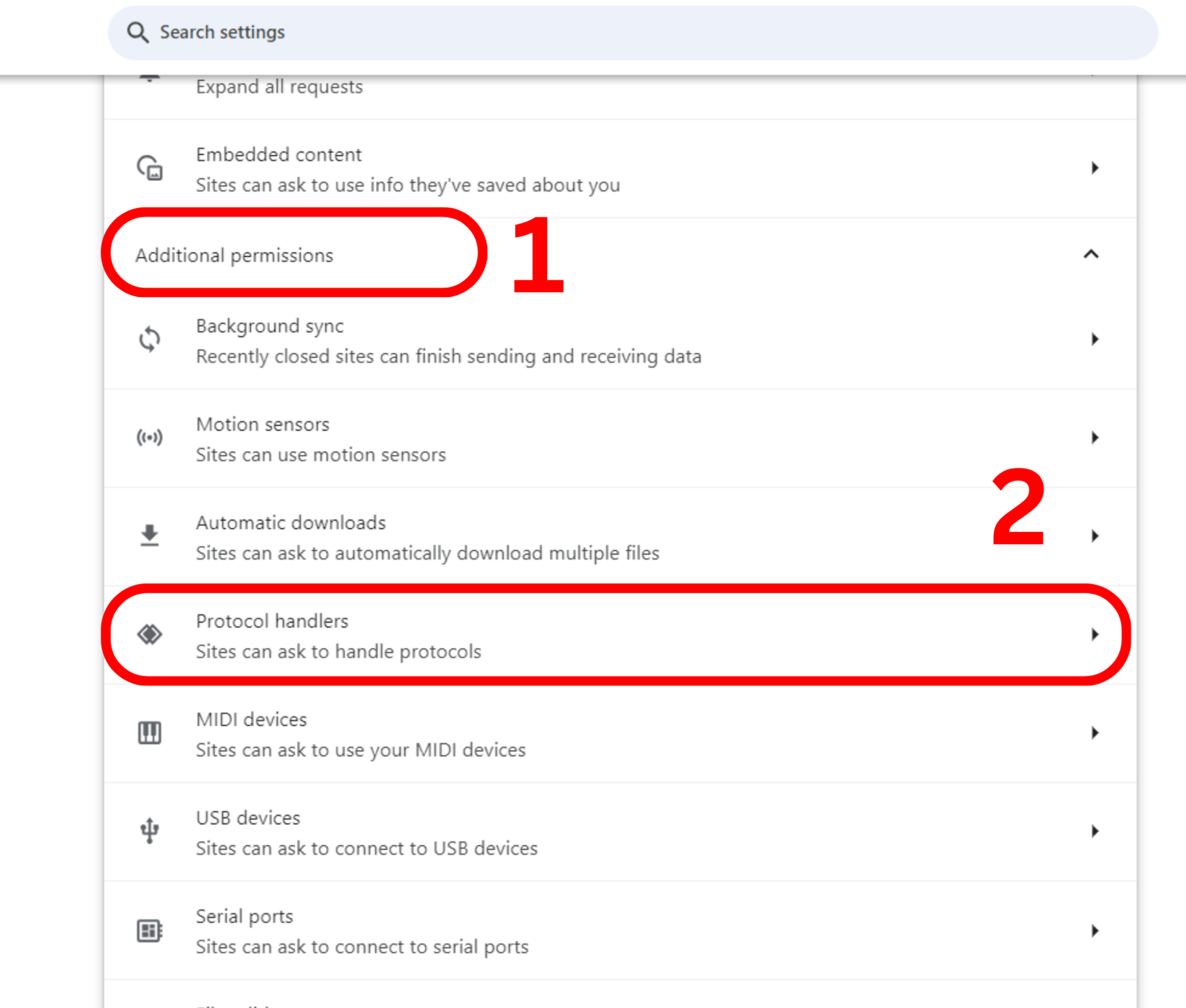This screenshot has height=1008, width=1186.
Task: Click the Additional permissions heading
Action: coord(234,255)
